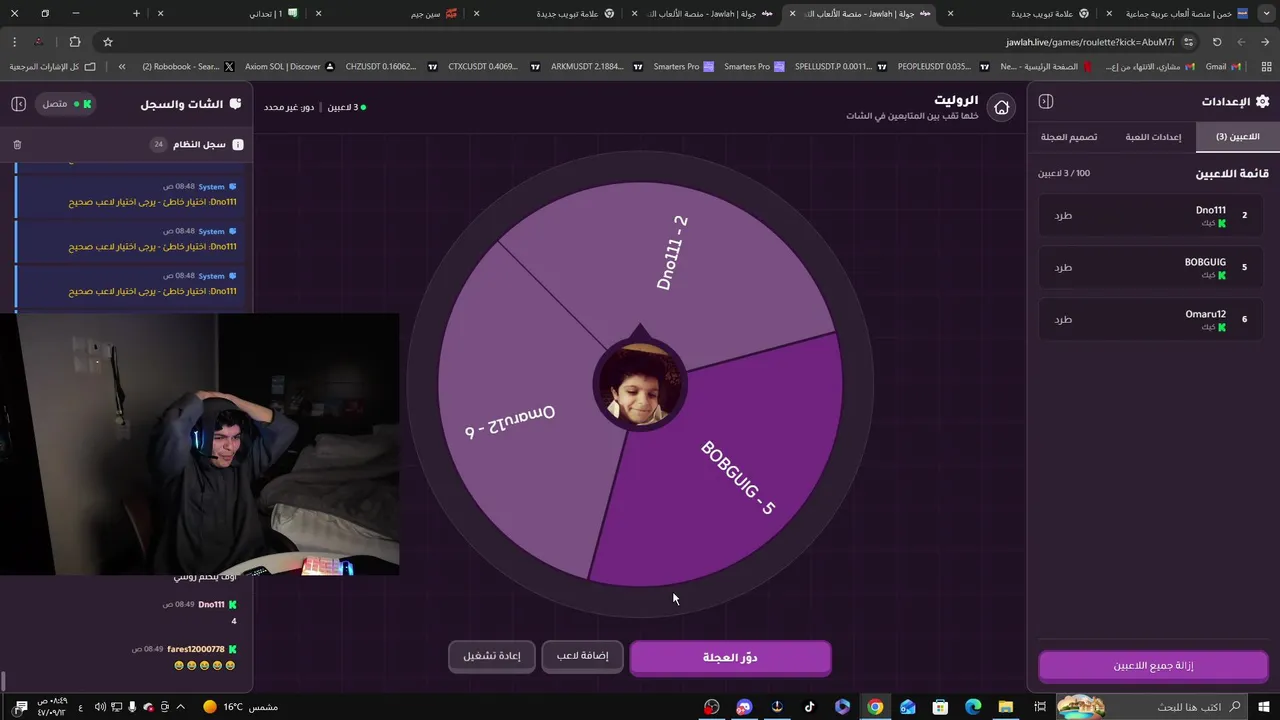
Task: Open Copilot from taskbar
Action: coord(842,707)
